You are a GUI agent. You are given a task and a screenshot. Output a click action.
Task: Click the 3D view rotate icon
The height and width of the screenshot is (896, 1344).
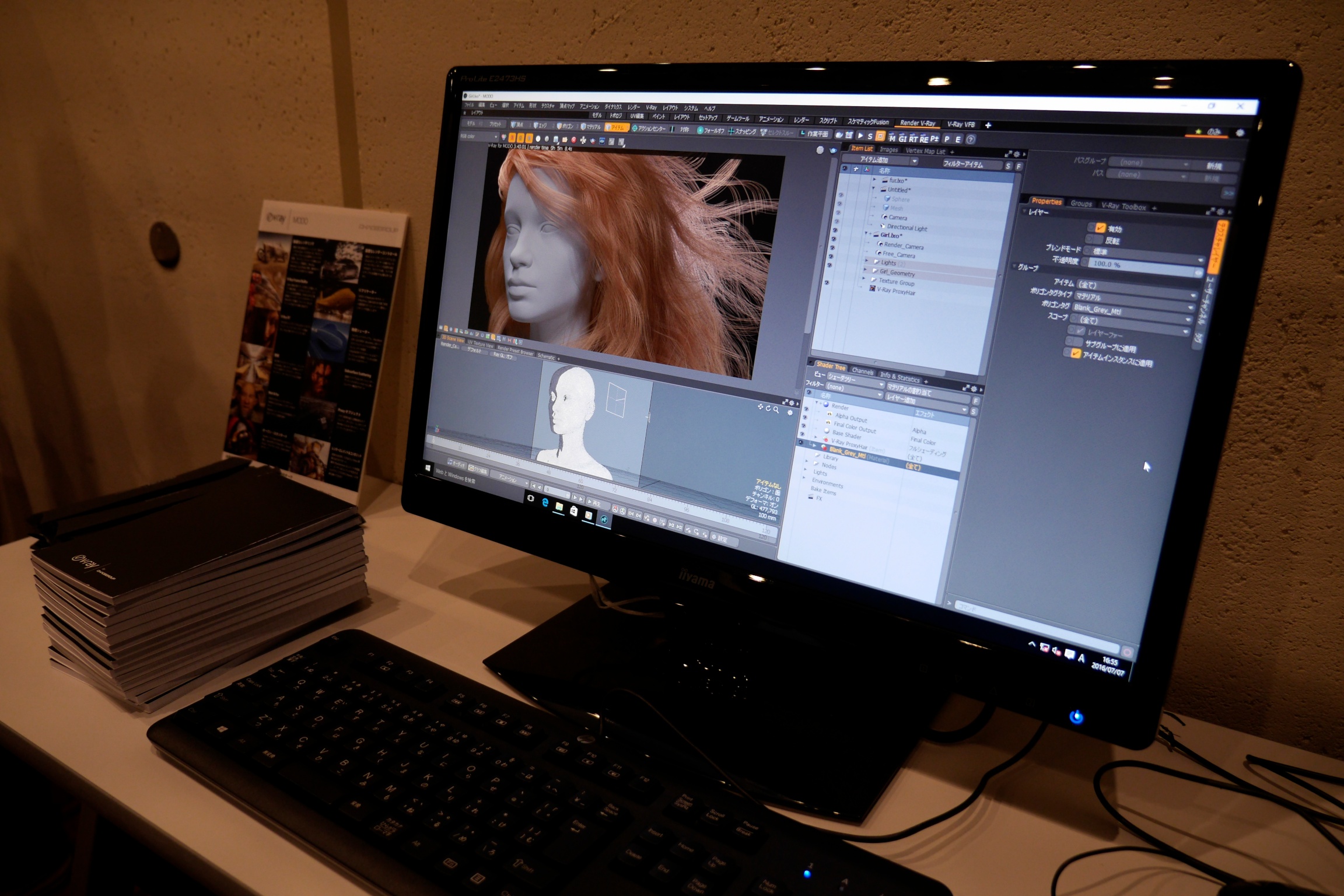coord(768,408)
